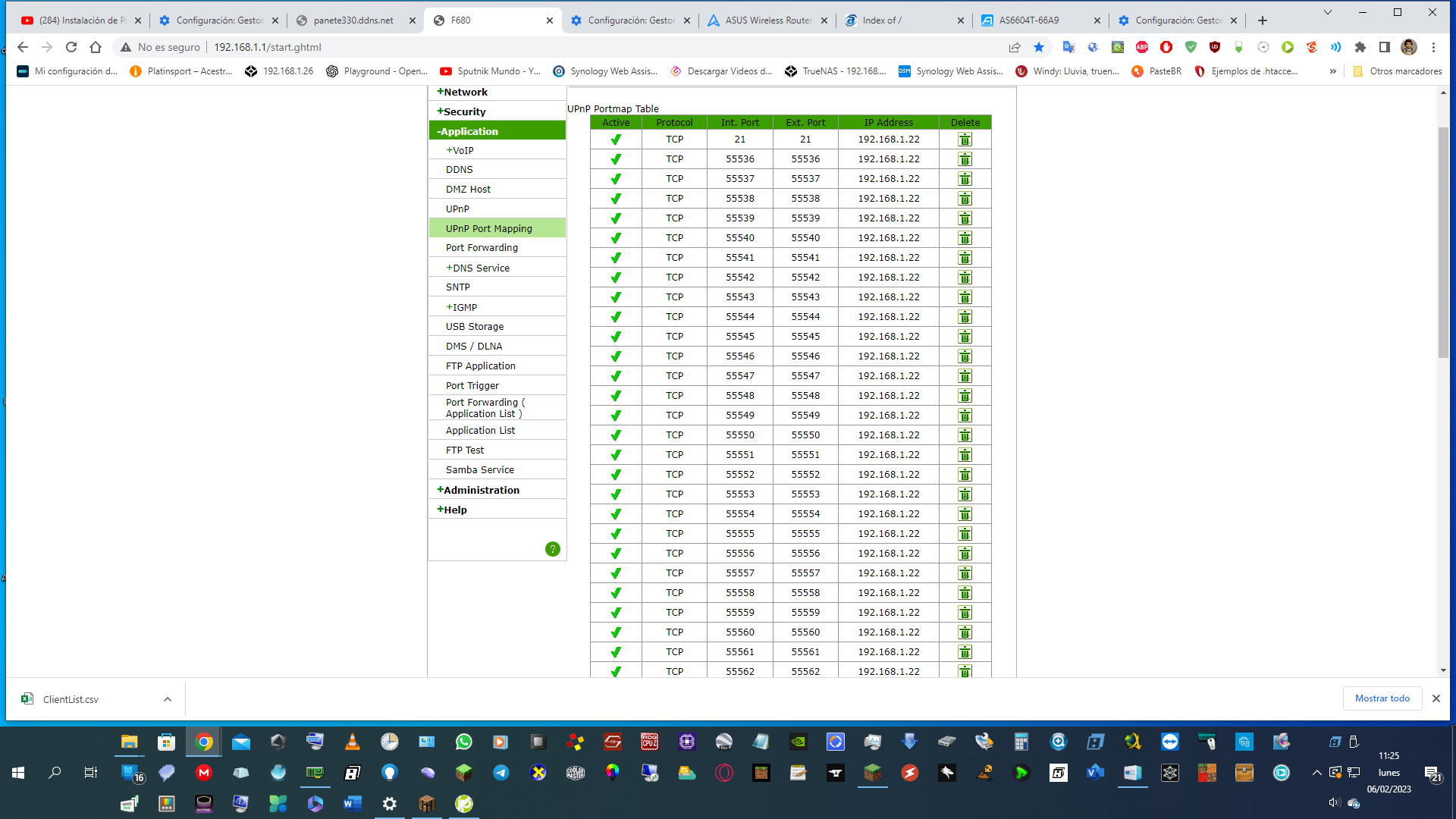The image size is (1456, 819).
Task: Open ClientList.csv download options arrow
Action: pos(168,699)
